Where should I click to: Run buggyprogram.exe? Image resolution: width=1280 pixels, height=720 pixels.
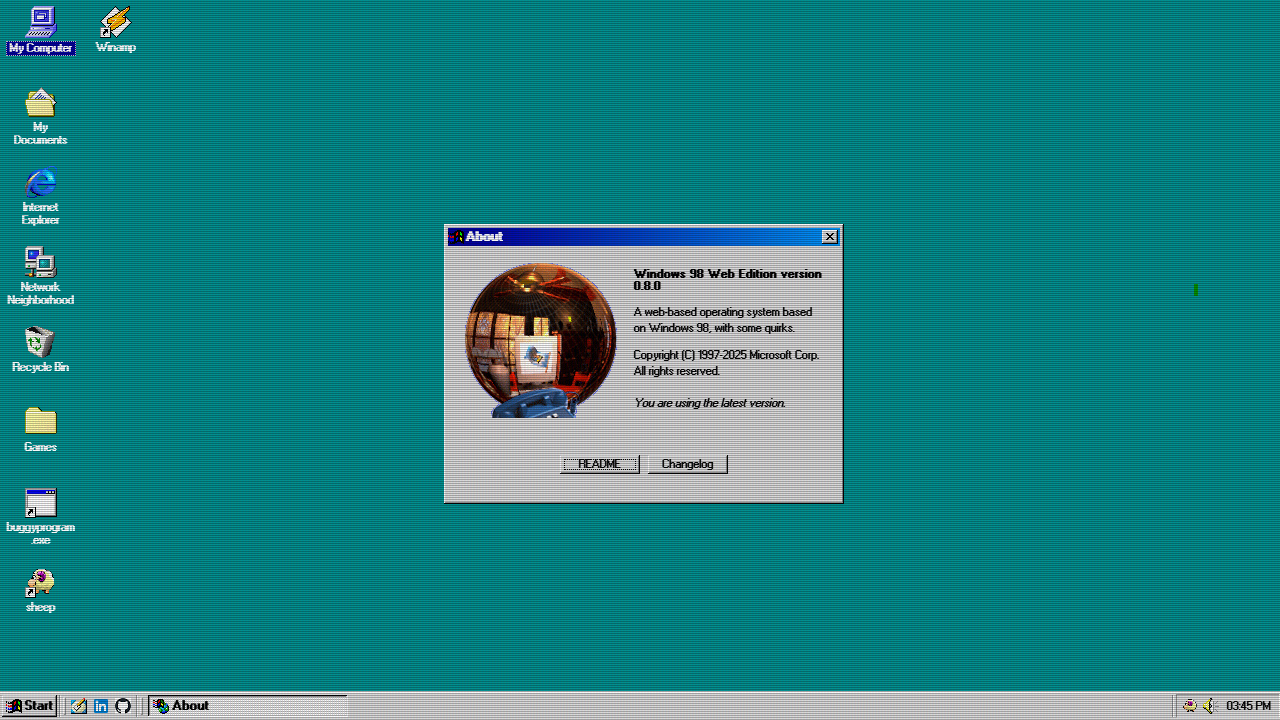point(40,502)
